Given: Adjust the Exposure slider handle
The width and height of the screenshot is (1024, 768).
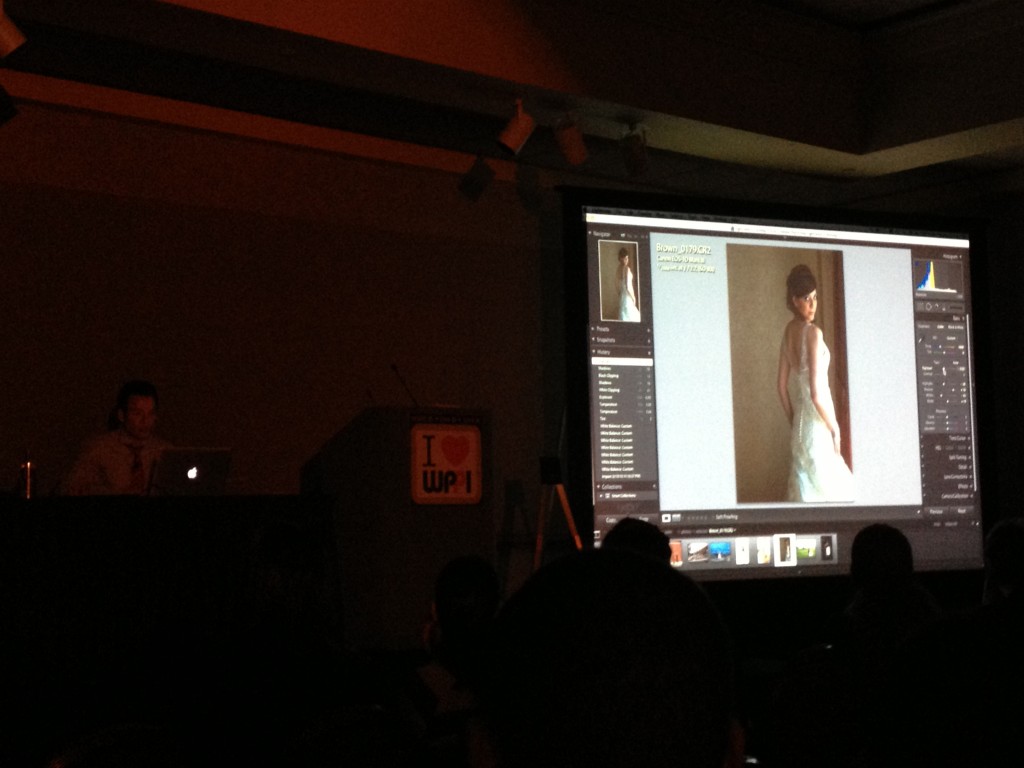Looking at the screenshot, I should click(944, 370).
